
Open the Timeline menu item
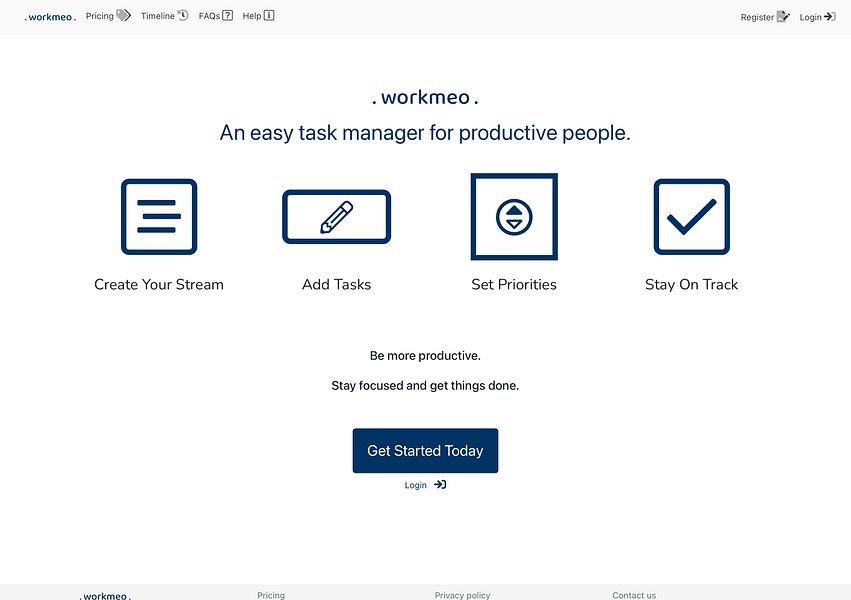pyautogui.click(x=158, y=16)
